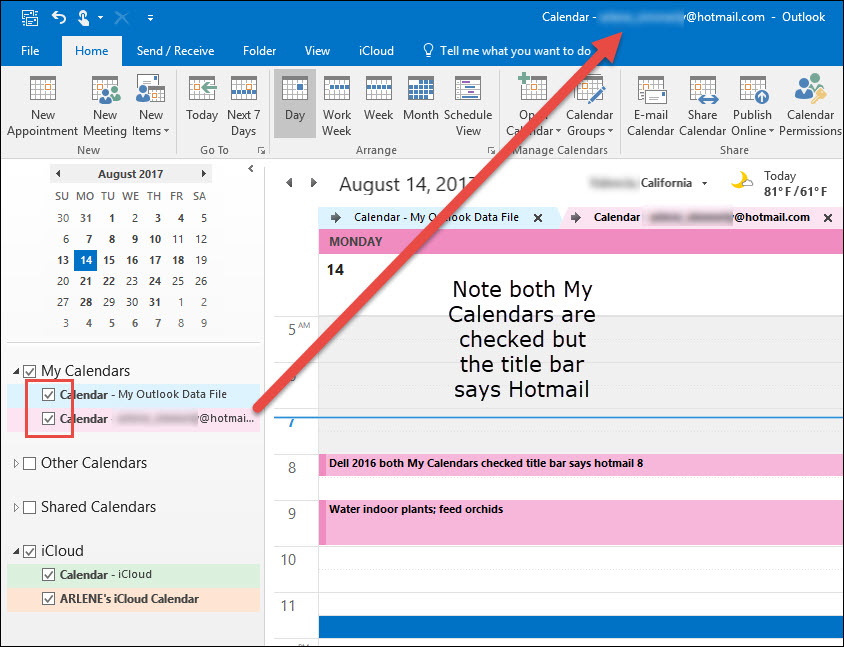The height and width of the screenshot is (647, 844).
Task: Toggle touch/mouse mode icon
Action: pyautogui.click(x=84, y=18)
